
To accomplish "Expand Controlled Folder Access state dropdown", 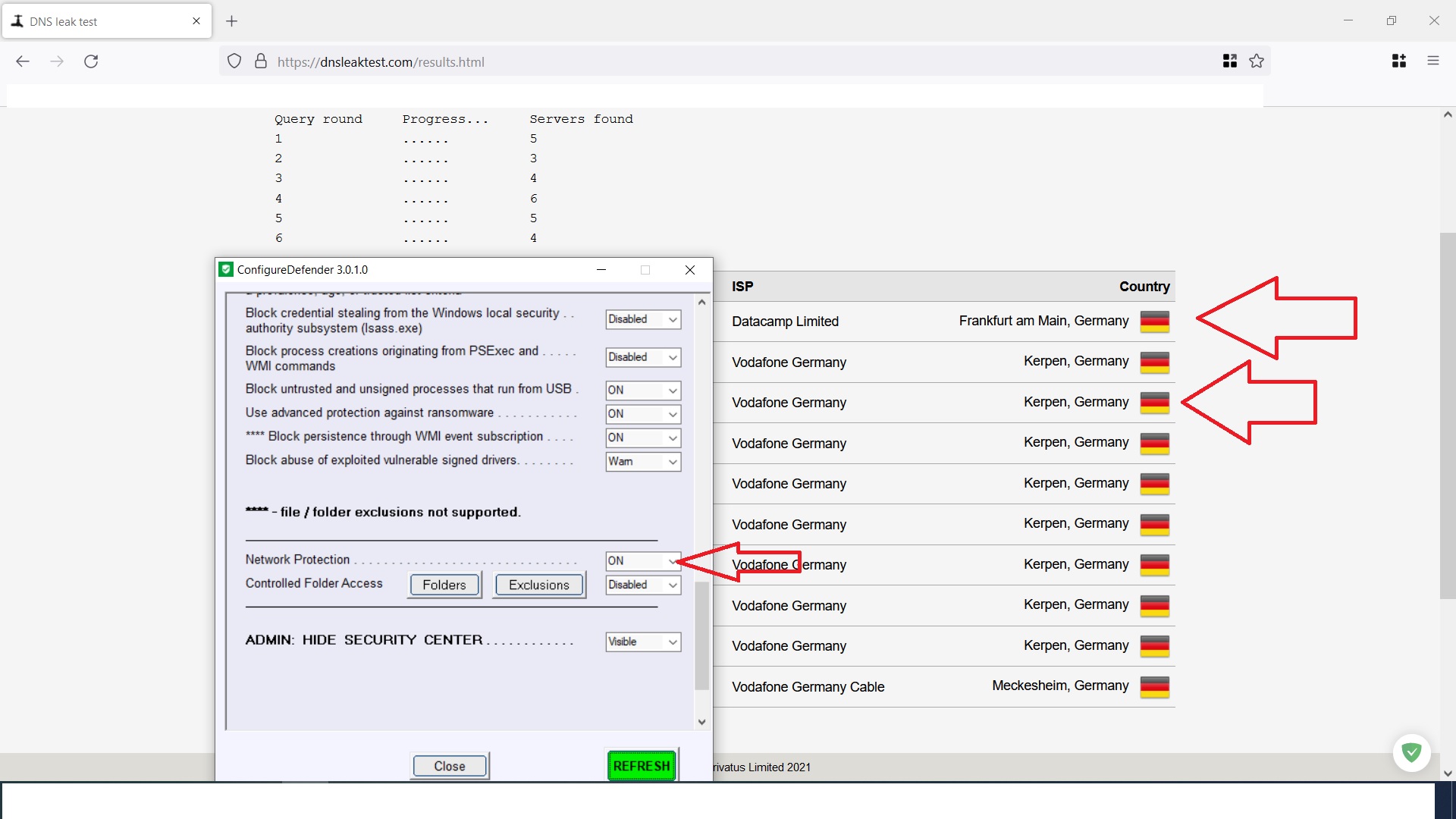I will point(642,585).
